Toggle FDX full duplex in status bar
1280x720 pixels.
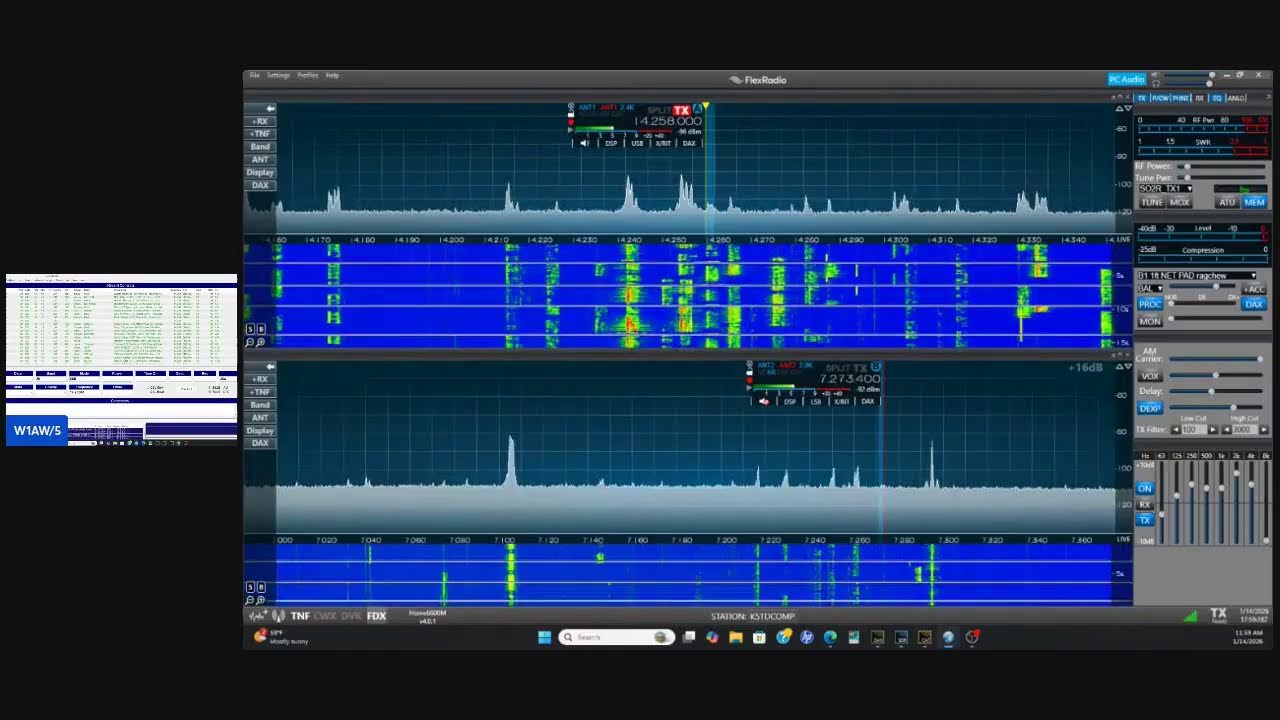376,616
